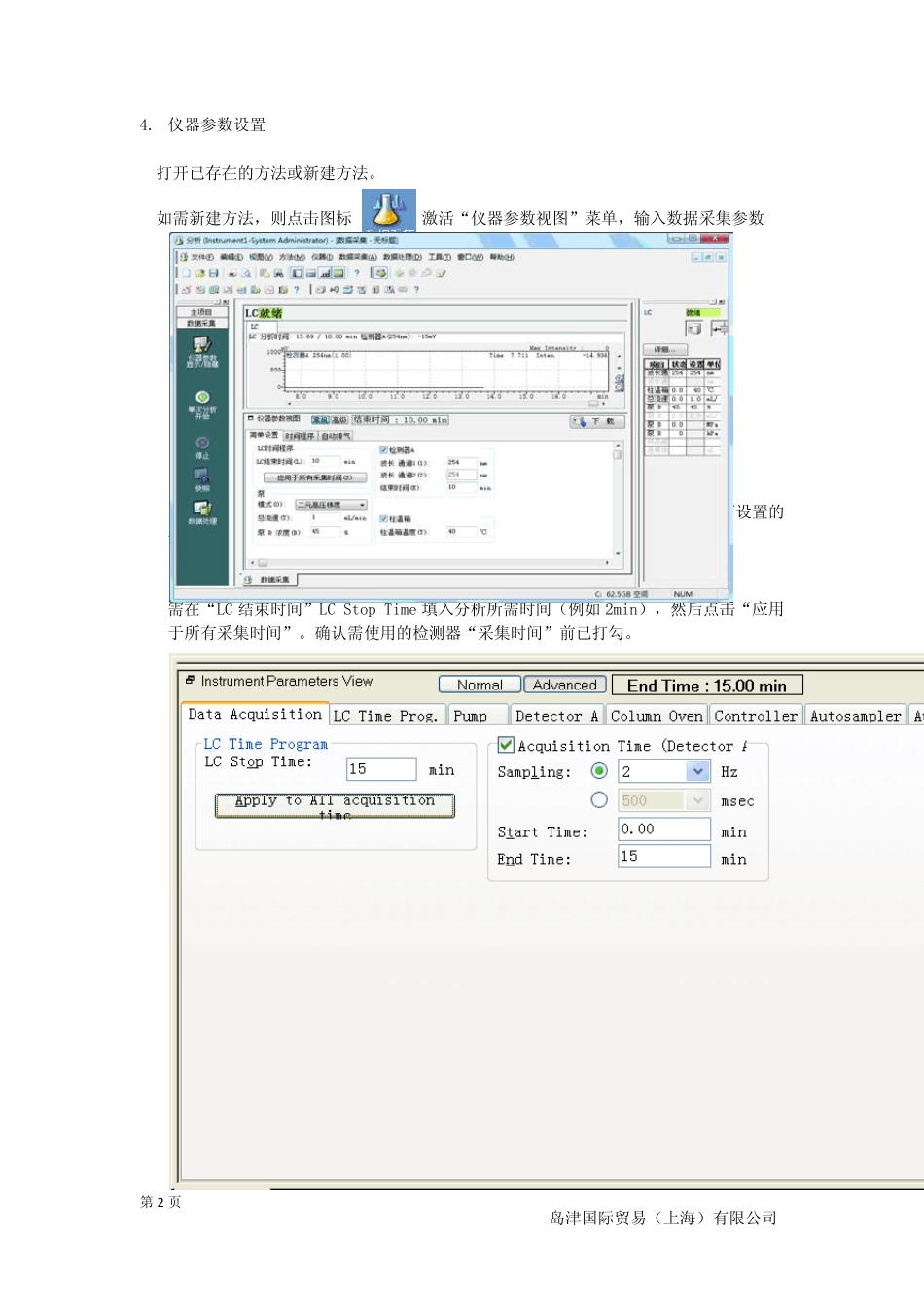Toggle the 柱温箱 checkbox

click(x=383, y=518)
